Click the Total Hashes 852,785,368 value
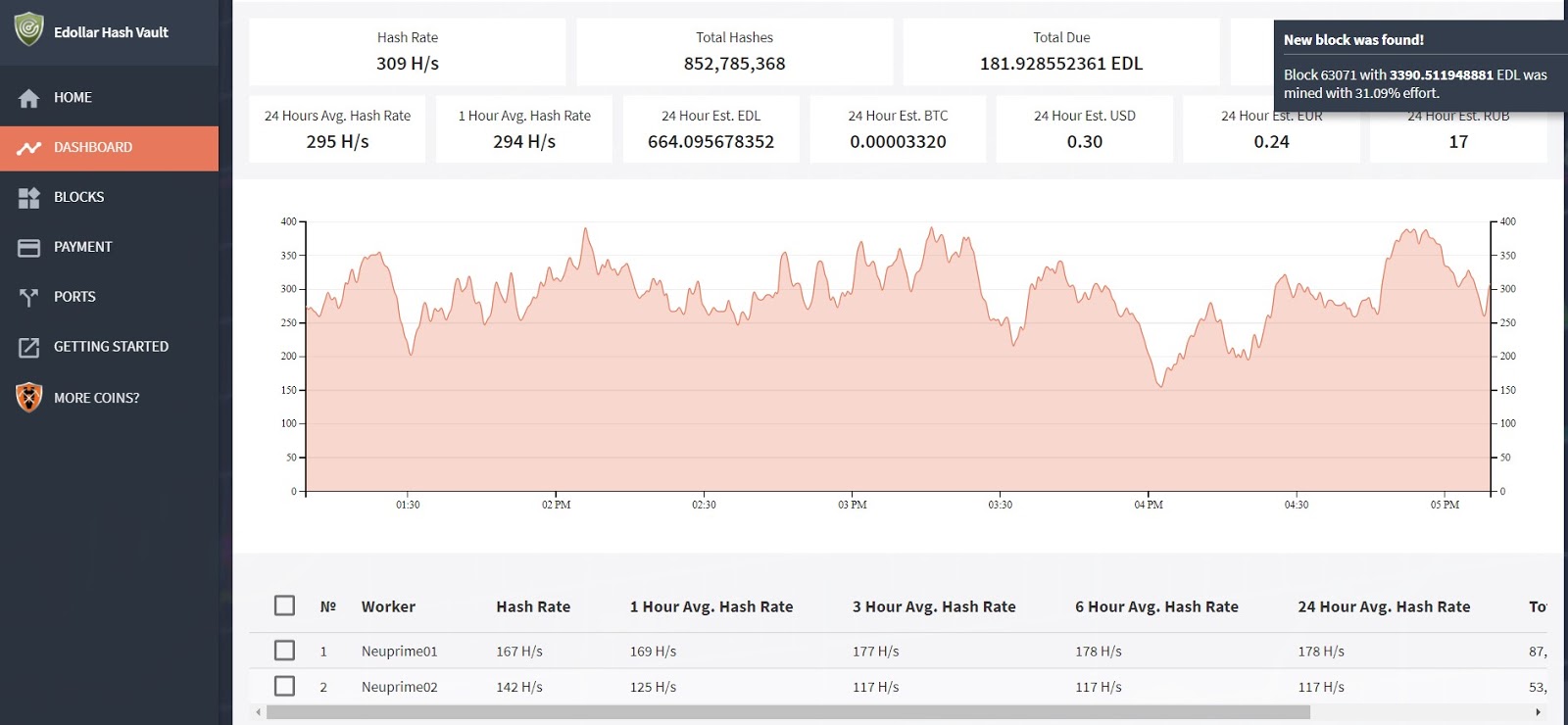This screenshot has height=725, width=1568. coord(734,64)
